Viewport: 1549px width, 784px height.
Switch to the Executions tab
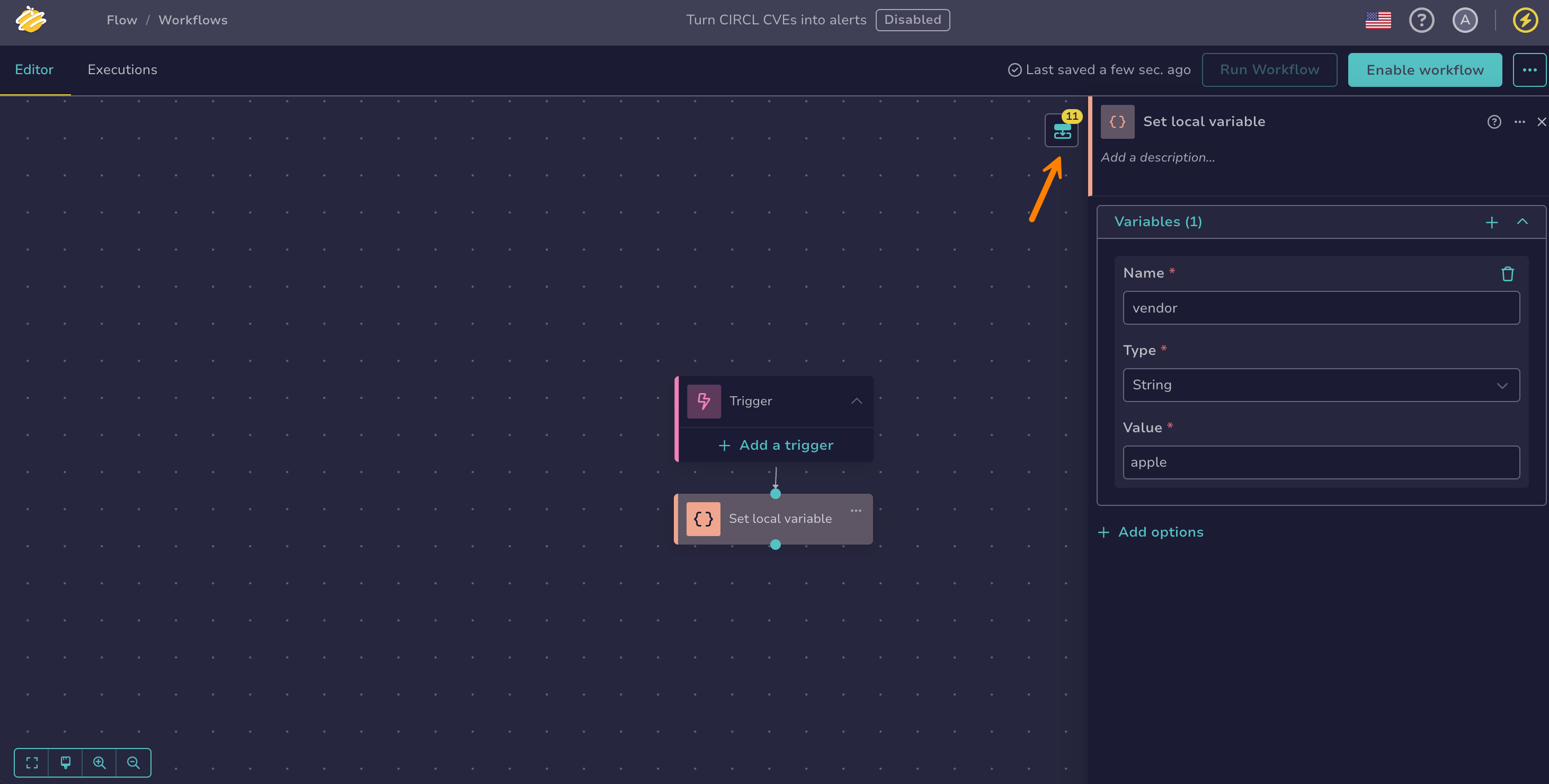point(122,70)
